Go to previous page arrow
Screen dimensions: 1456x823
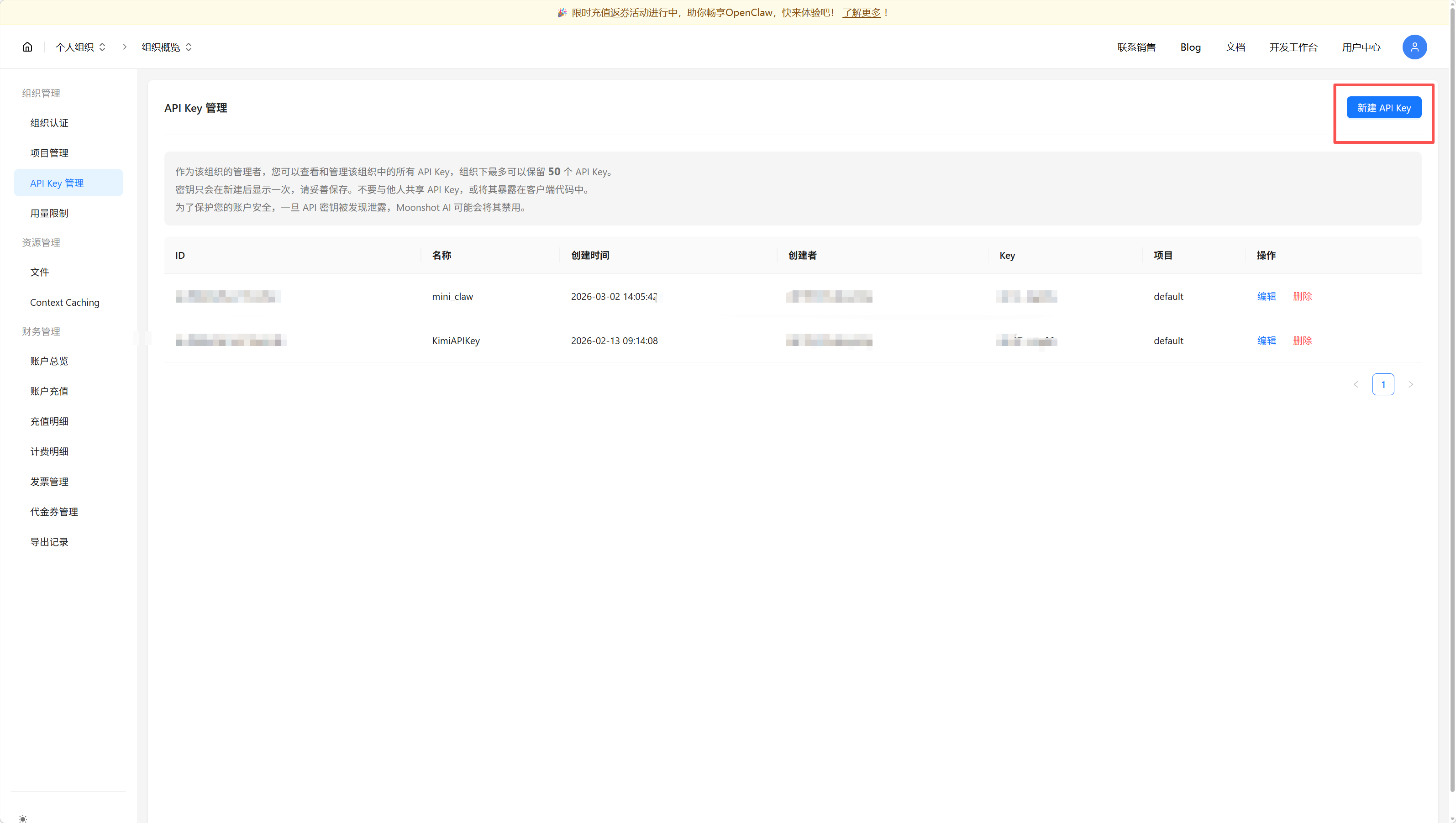coord(1356,384)
